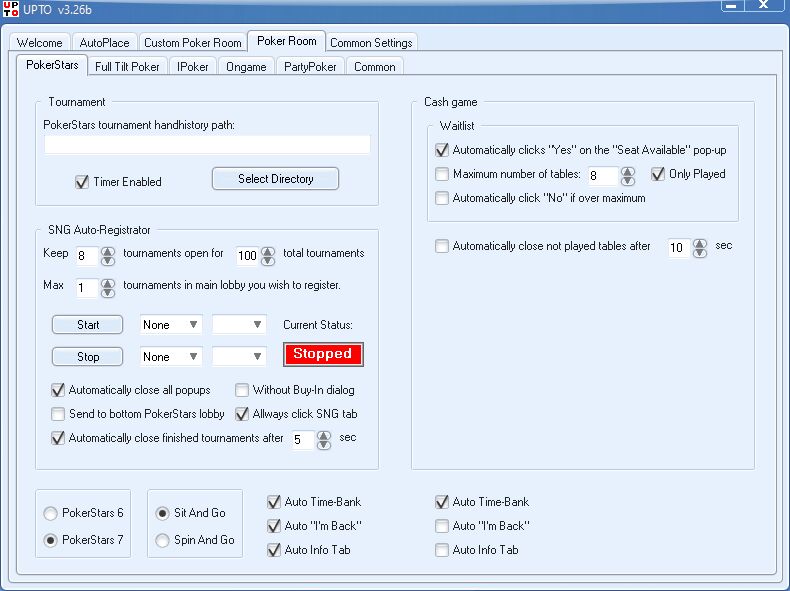
Task: Enable cash game Auto Info Tab checkbox
Action: coord(442,550)
